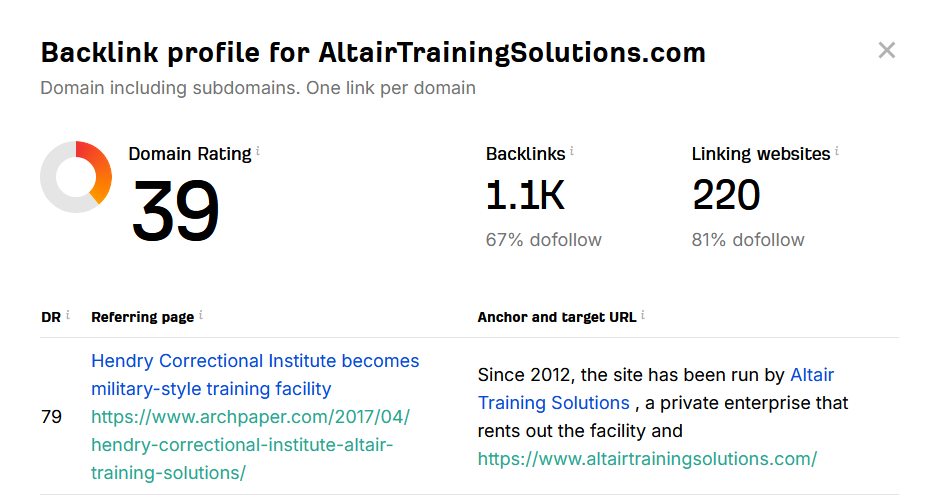Screen dimensions: 929x496
Task: Click the Domain Rating donut chart
Action: [x=76, y=177]
